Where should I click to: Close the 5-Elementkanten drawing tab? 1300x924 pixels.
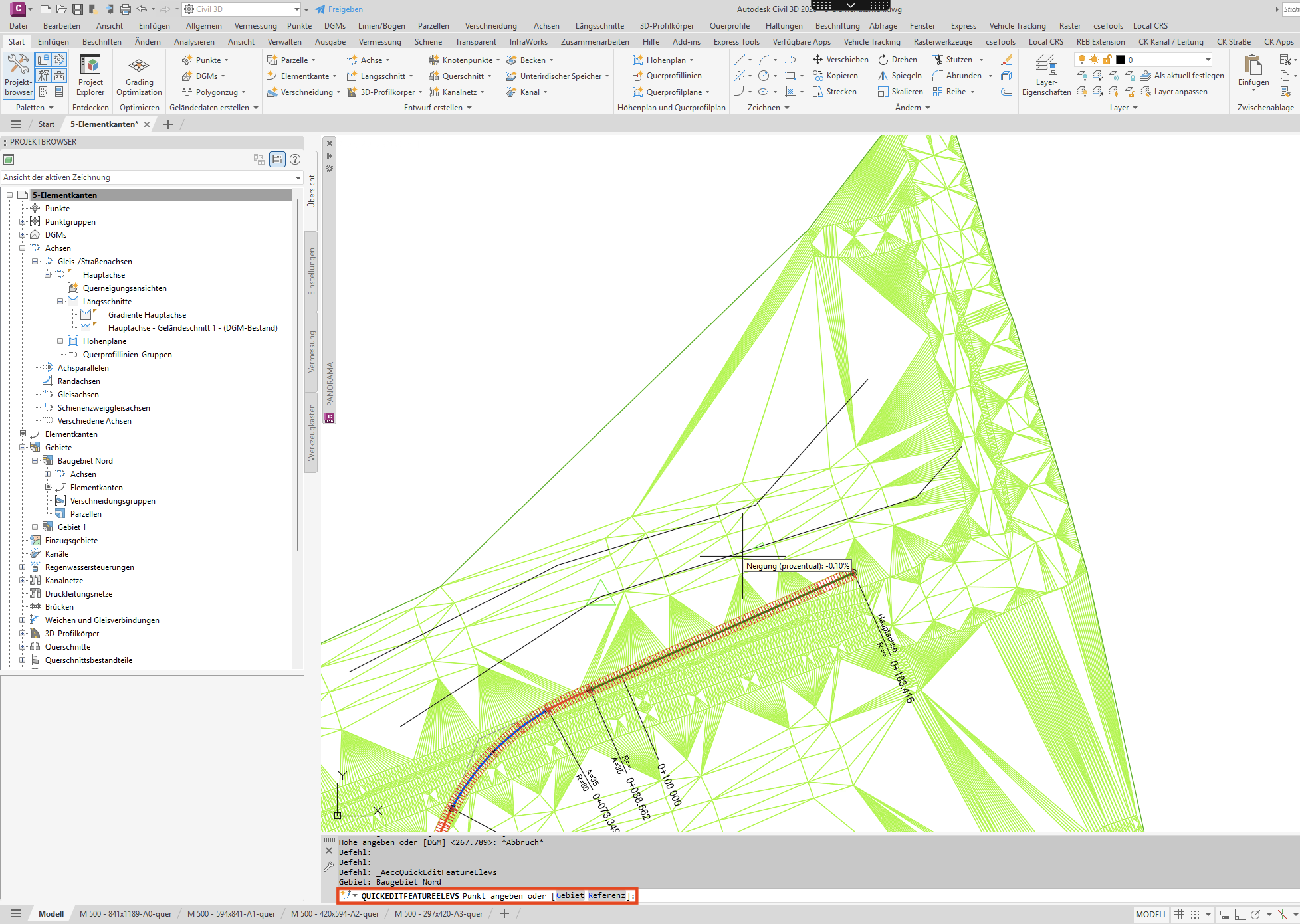coord(147,124)
